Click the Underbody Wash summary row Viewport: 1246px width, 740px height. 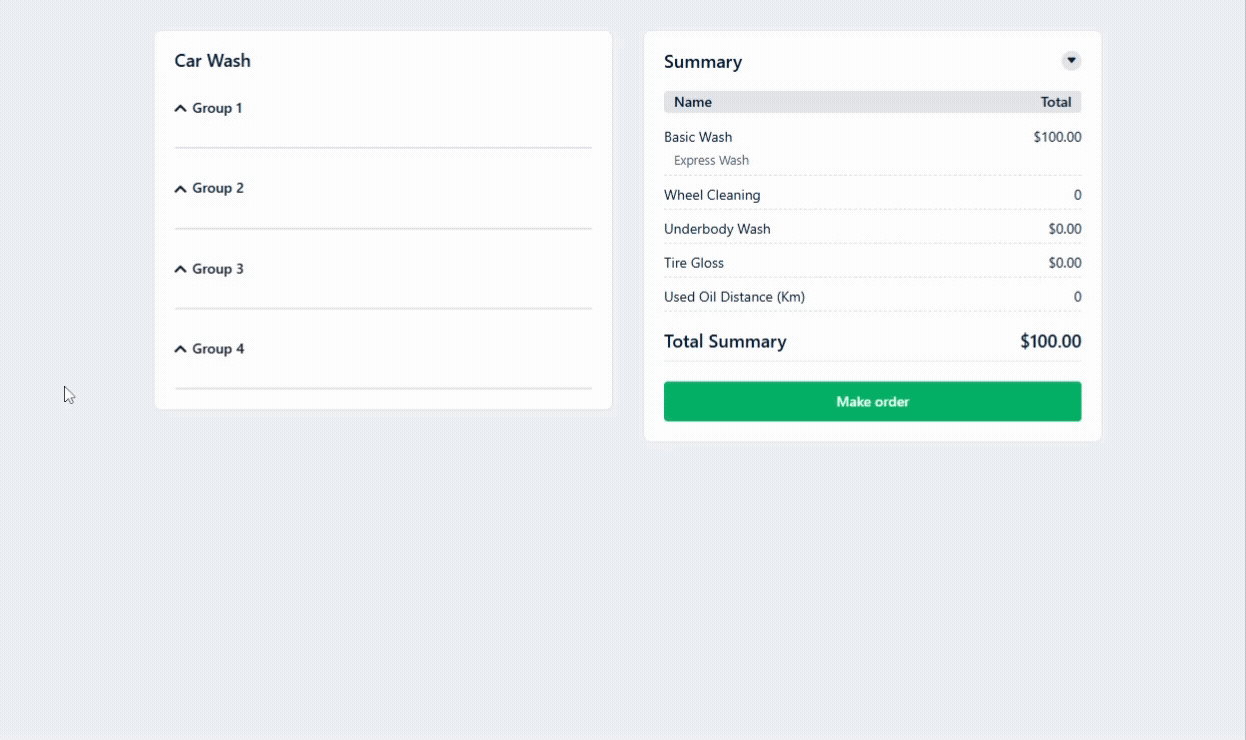tap(717, 229)
